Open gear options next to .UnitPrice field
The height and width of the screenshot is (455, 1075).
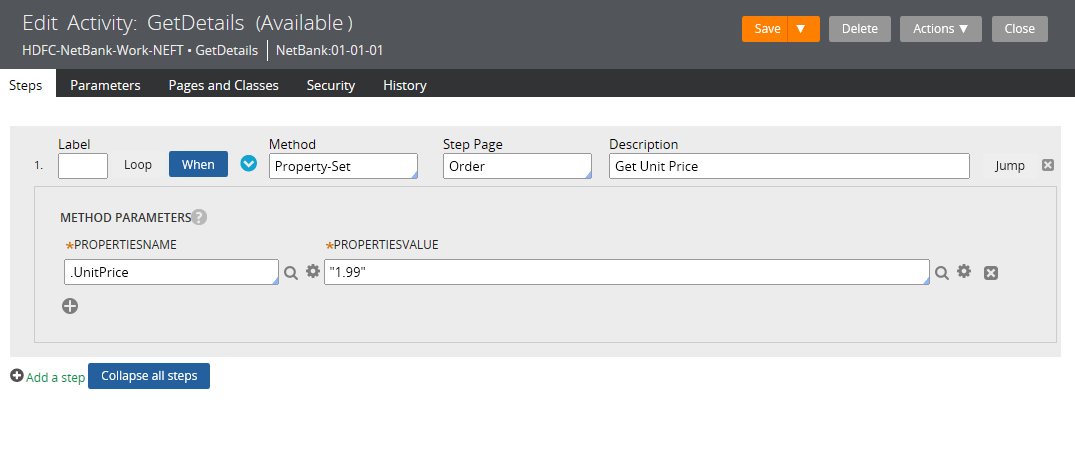pyautogui.click(x=312, y=271)
